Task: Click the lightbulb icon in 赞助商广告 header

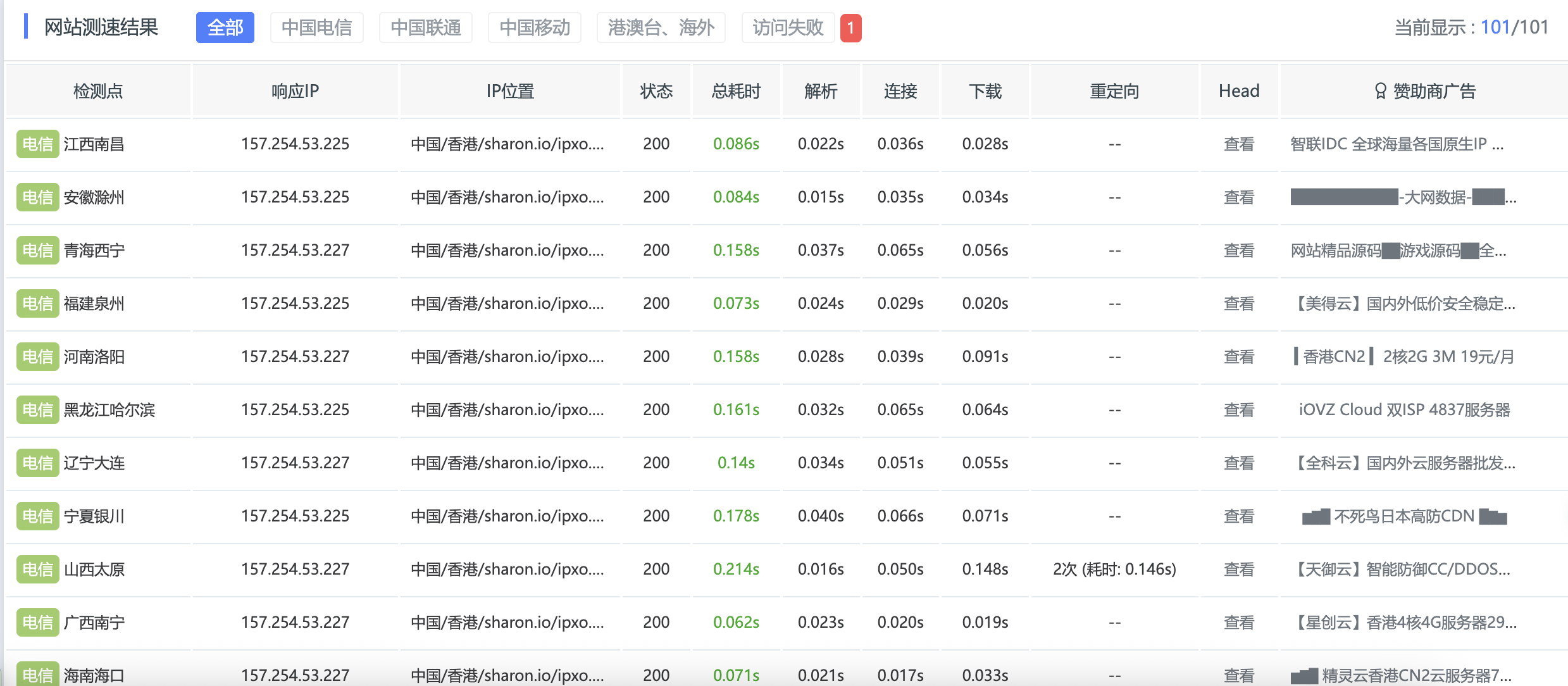Action: (1380, 91)
